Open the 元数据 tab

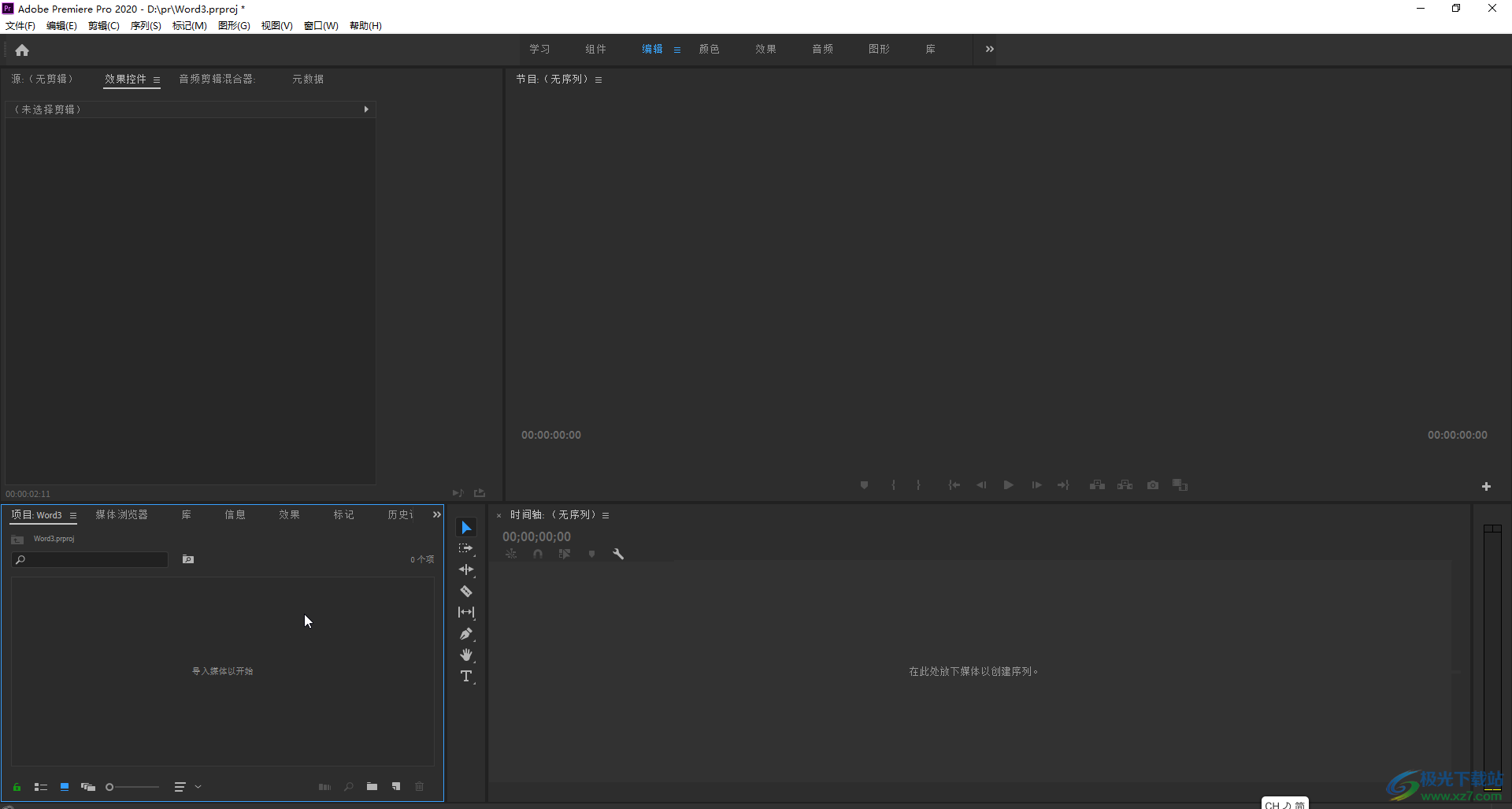(x=308, y=79)
